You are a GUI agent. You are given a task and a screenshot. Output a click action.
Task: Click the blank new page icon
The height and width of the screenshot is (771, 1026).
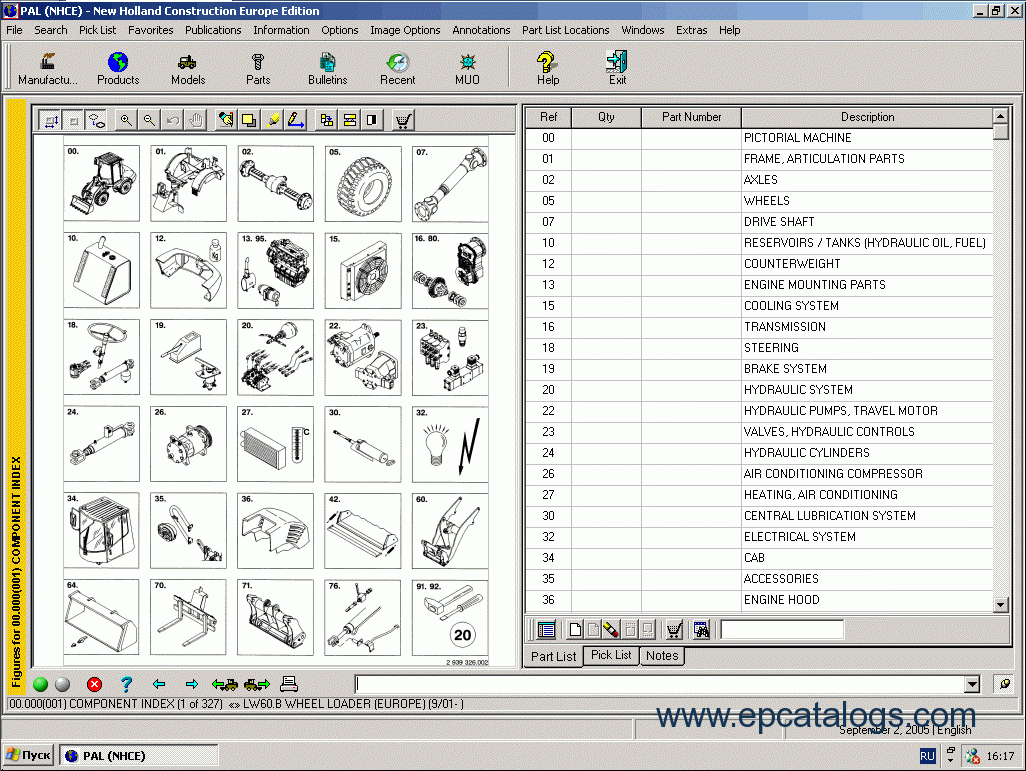pos(575,630)
